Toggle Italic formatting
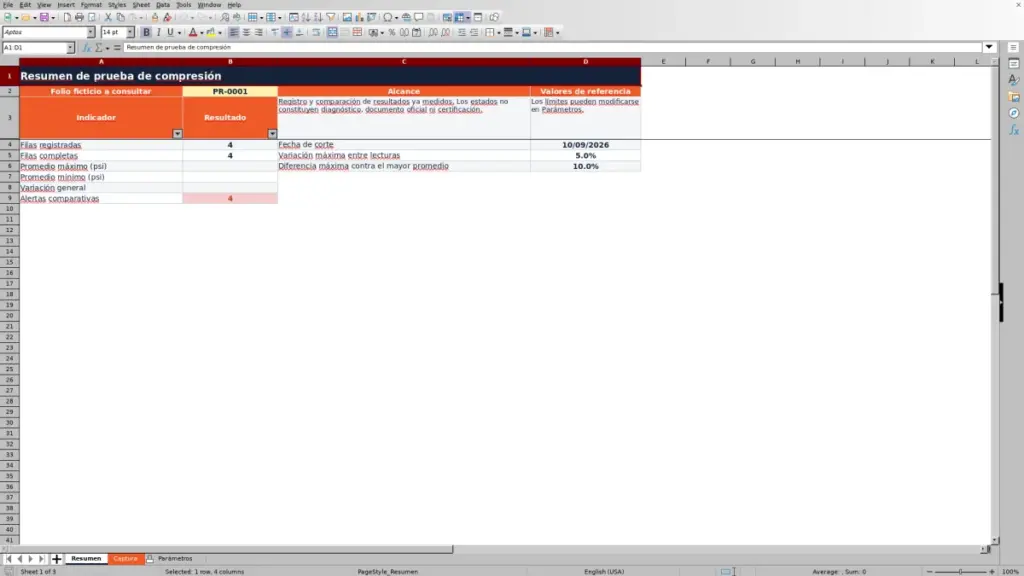 click(x=158, y=32)
